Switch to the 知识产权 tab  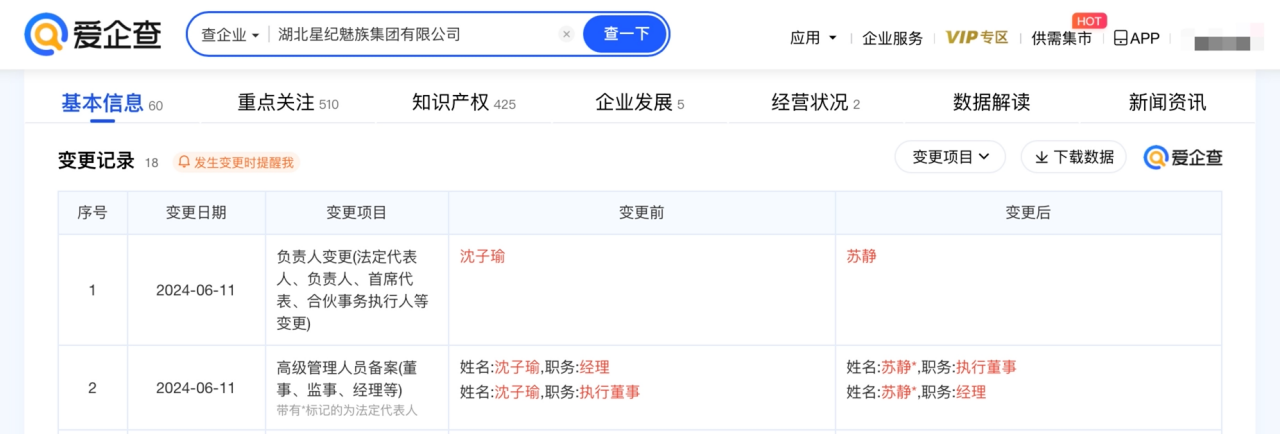tap(463, 102)
